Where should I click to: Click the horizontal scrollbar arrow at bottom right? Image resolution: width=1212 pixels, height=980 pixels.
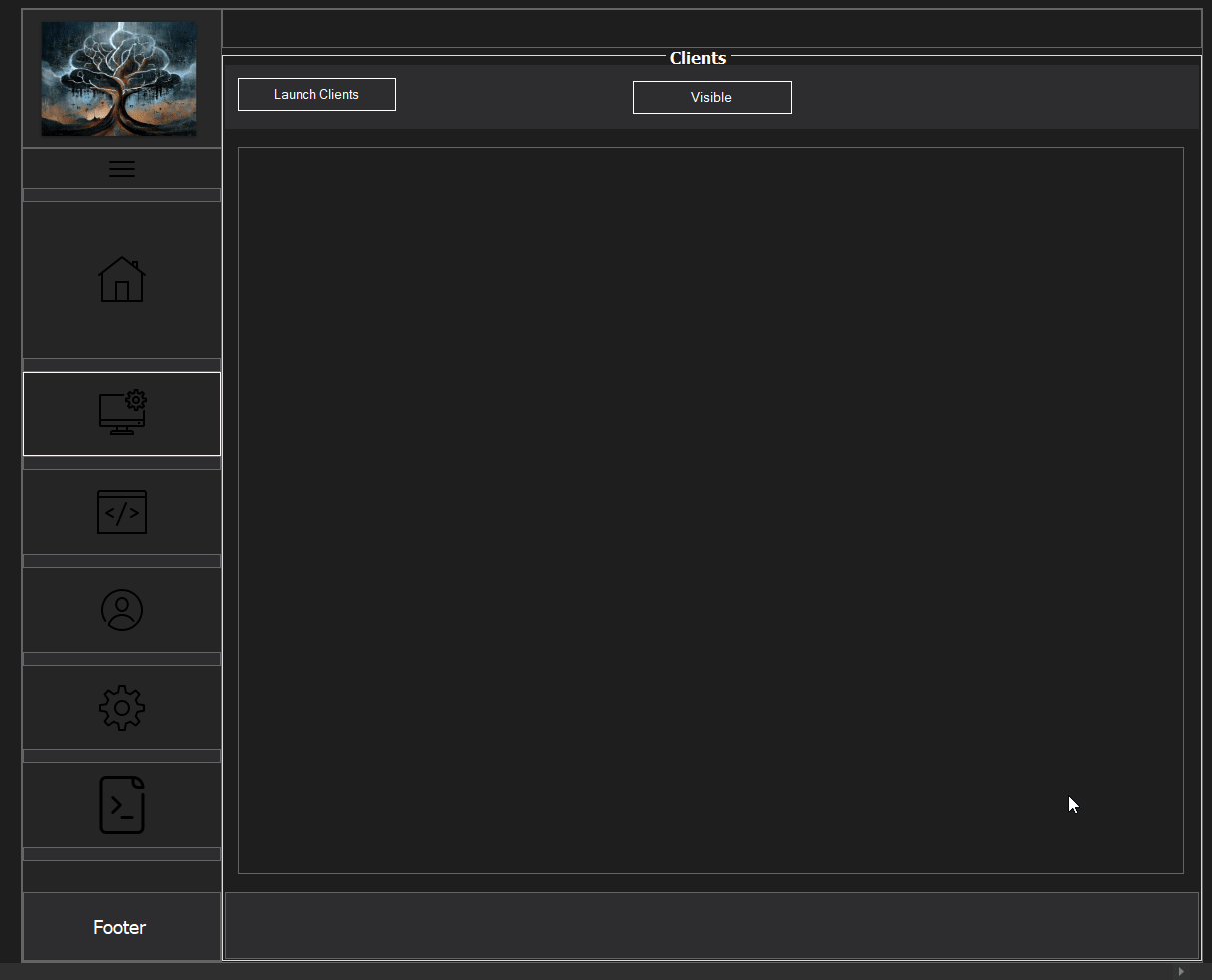(1179, 970)
